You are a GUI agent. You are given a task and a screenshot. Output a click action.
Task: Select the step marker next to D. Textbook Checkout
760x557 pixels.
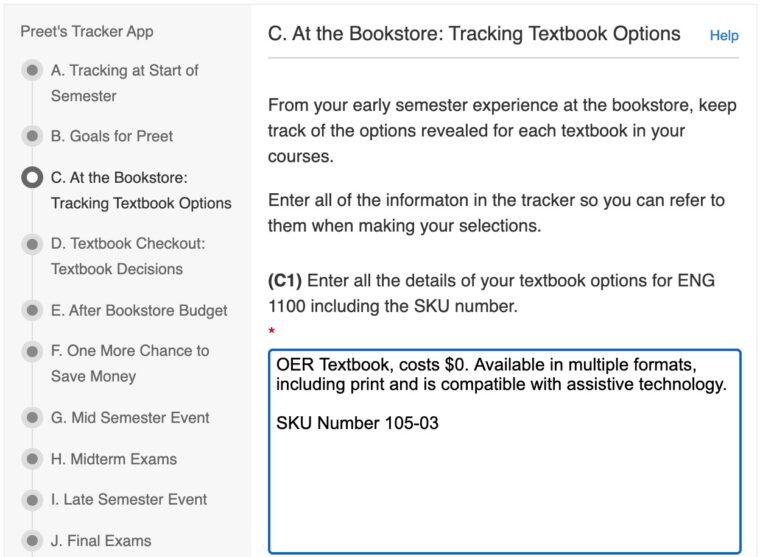pyautogui.click(x=33, y=243)
